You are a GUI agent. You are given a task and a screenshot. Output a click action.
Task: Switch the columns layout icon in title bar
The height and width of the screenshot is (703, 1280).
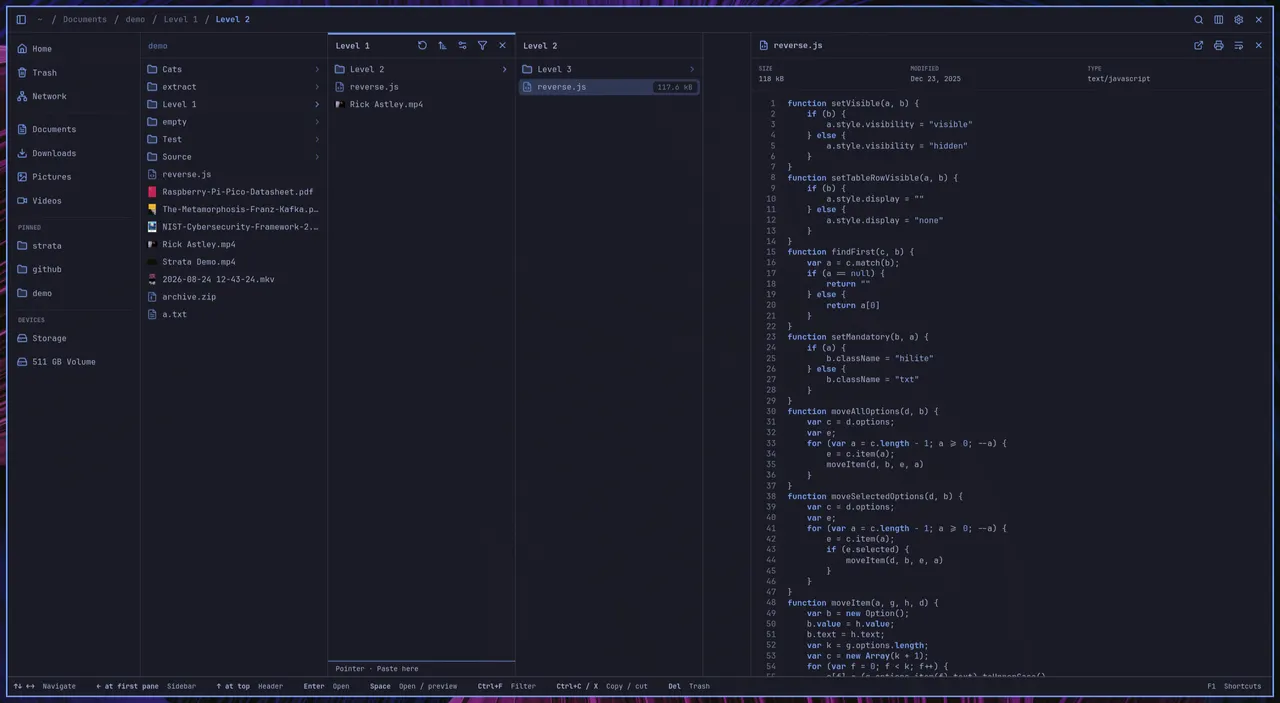click(x=1219, y=19)
